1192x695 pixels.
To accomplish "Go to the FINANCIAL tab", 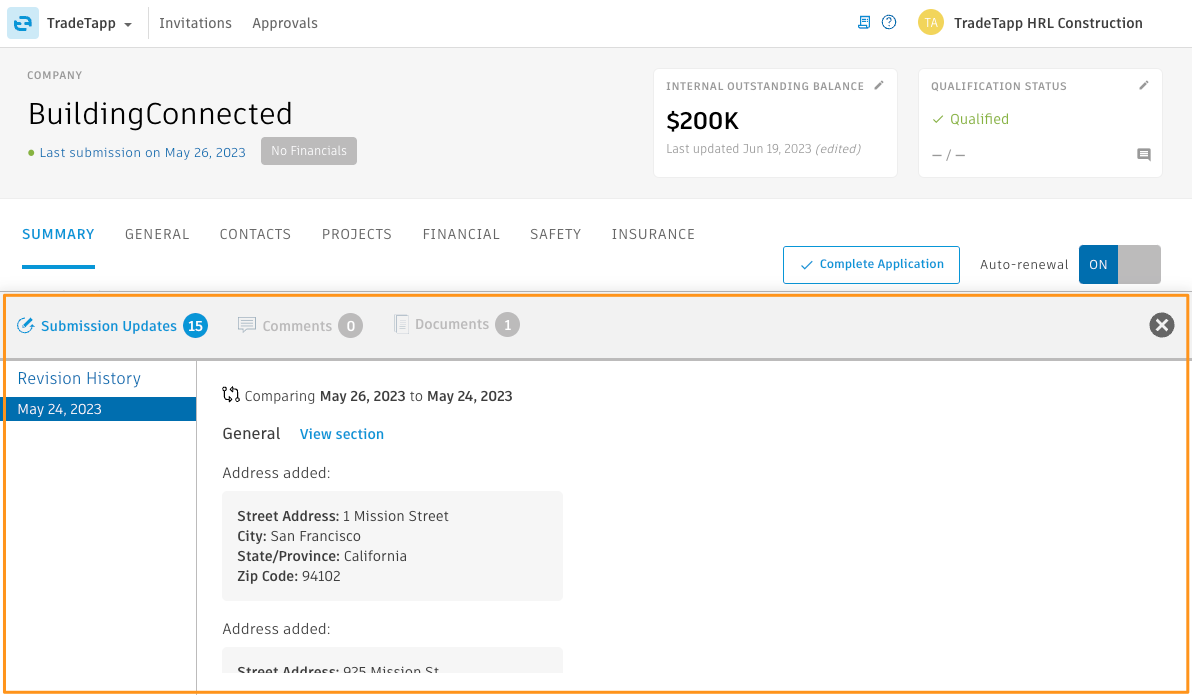I will tap(461, 234).
